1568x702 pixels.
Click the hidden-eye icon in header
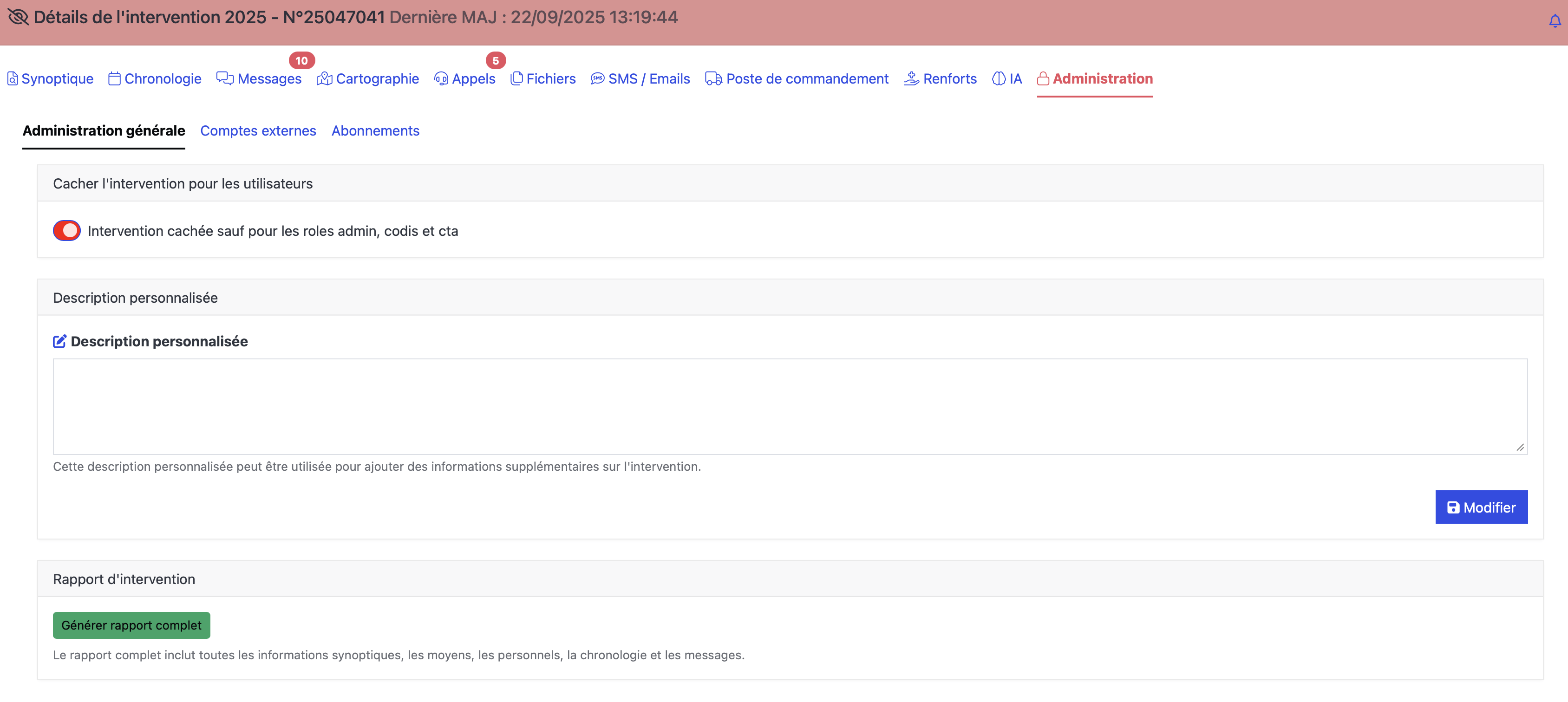(18, 17)
